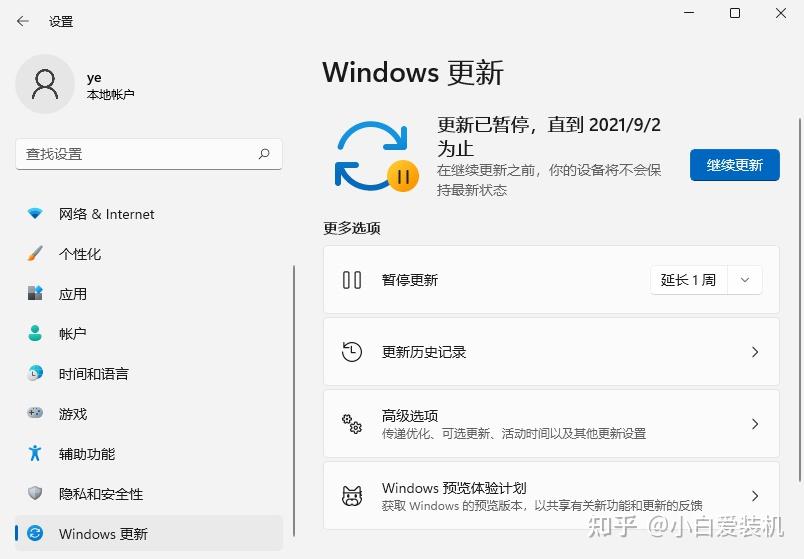Select the update history clock icon
The height and width of the screenshot is (559, 804).
pos(352,352)
